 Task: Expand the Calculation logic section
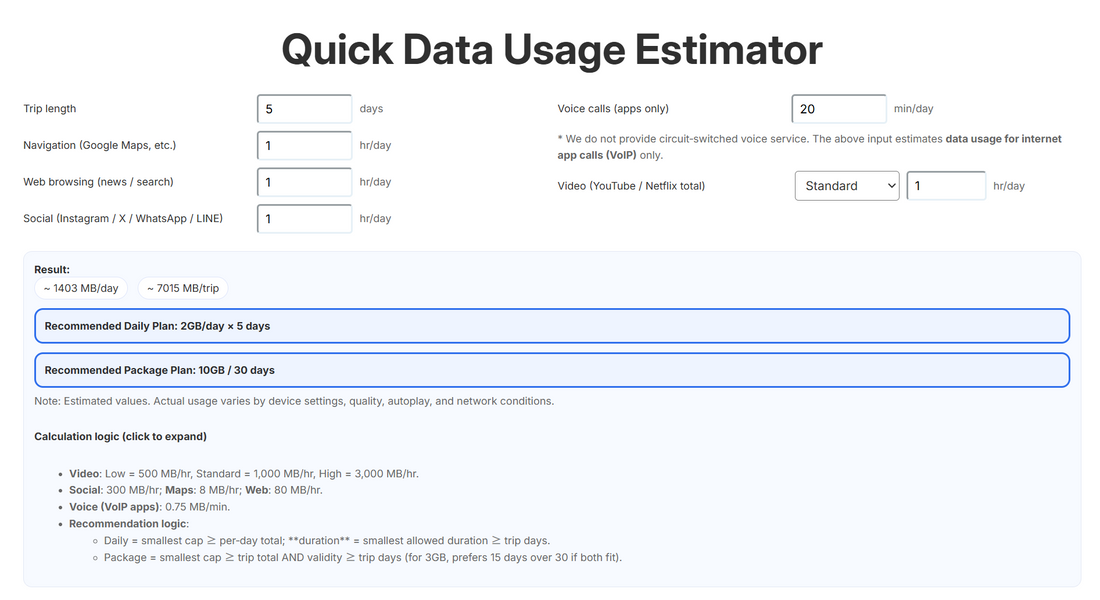[x=122, y=436]
